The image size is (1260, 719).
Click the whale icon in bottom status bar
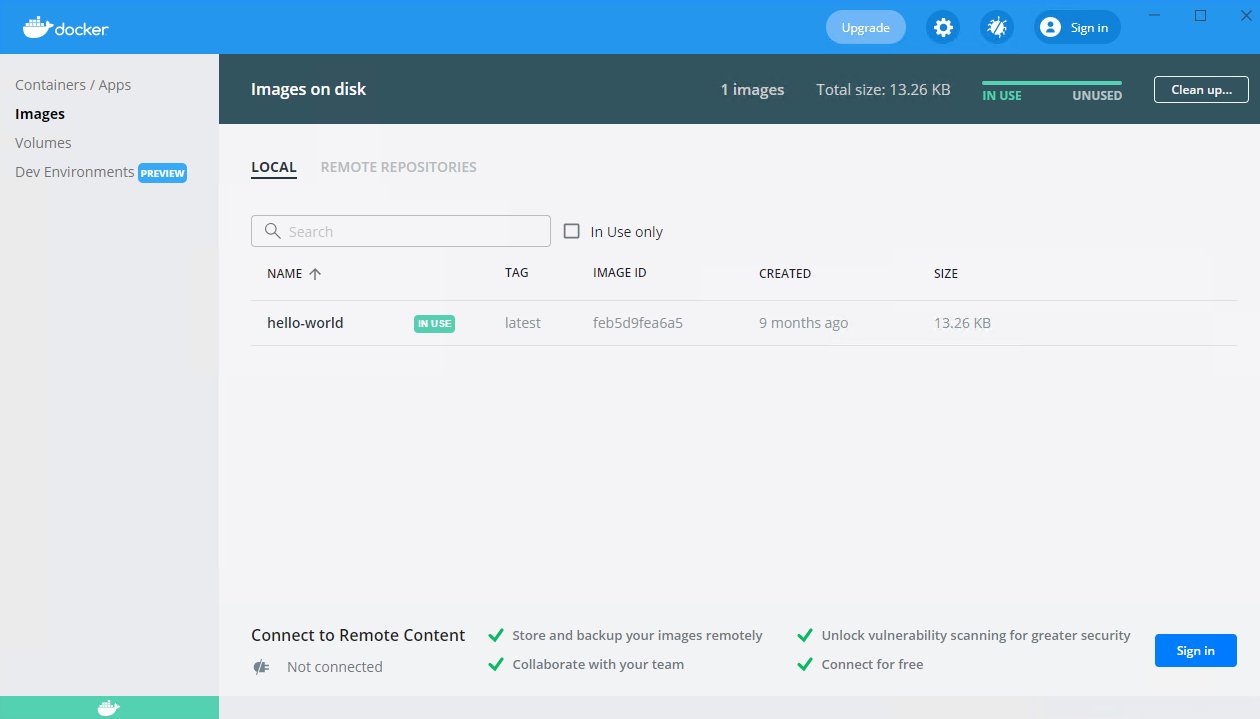pyautogui.click(x=109, y=708)
